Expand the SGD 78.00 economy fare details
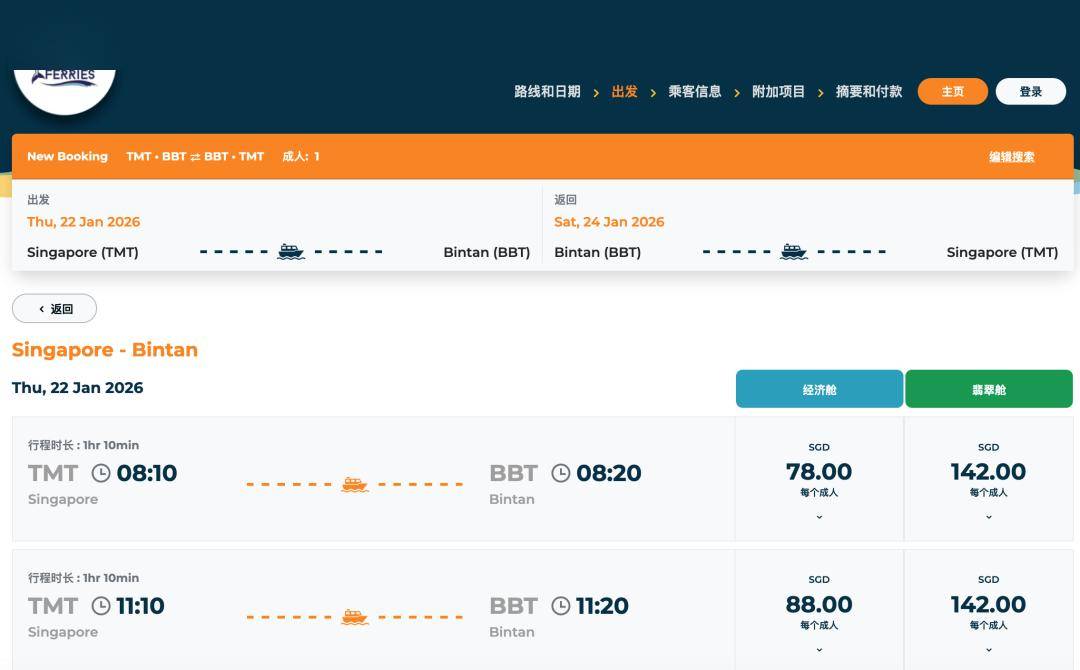 pyautogui.click(x=819, y=517)
